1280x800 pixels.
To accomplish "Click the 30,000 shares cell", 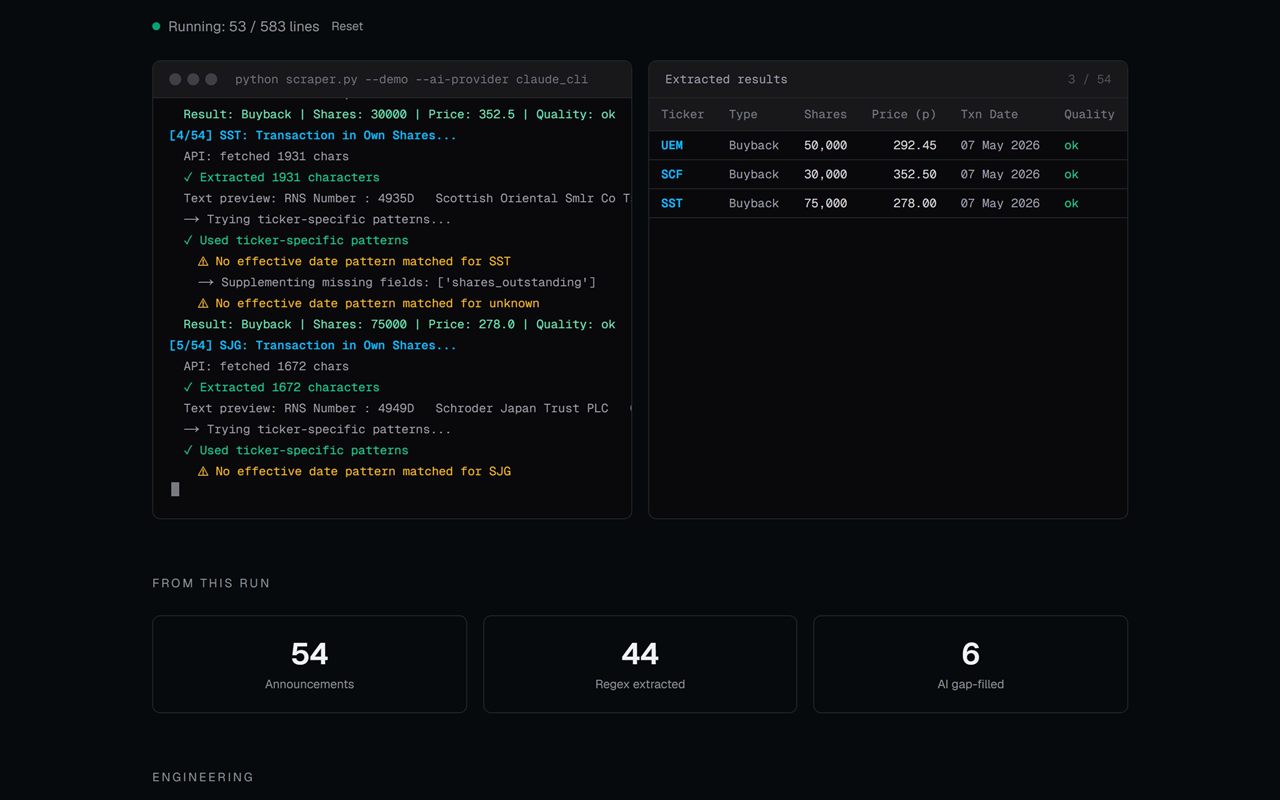I will (x=825, y=174).
